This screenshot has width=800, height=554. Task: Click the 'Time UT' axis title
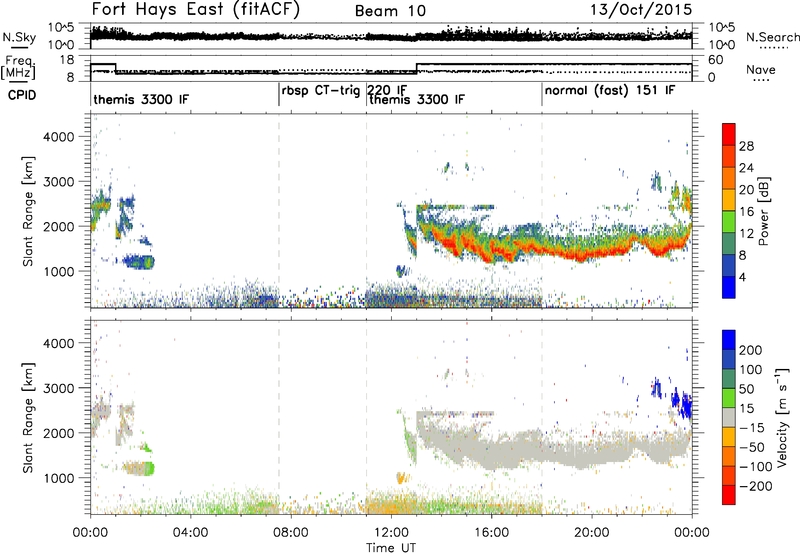point(391,548)
